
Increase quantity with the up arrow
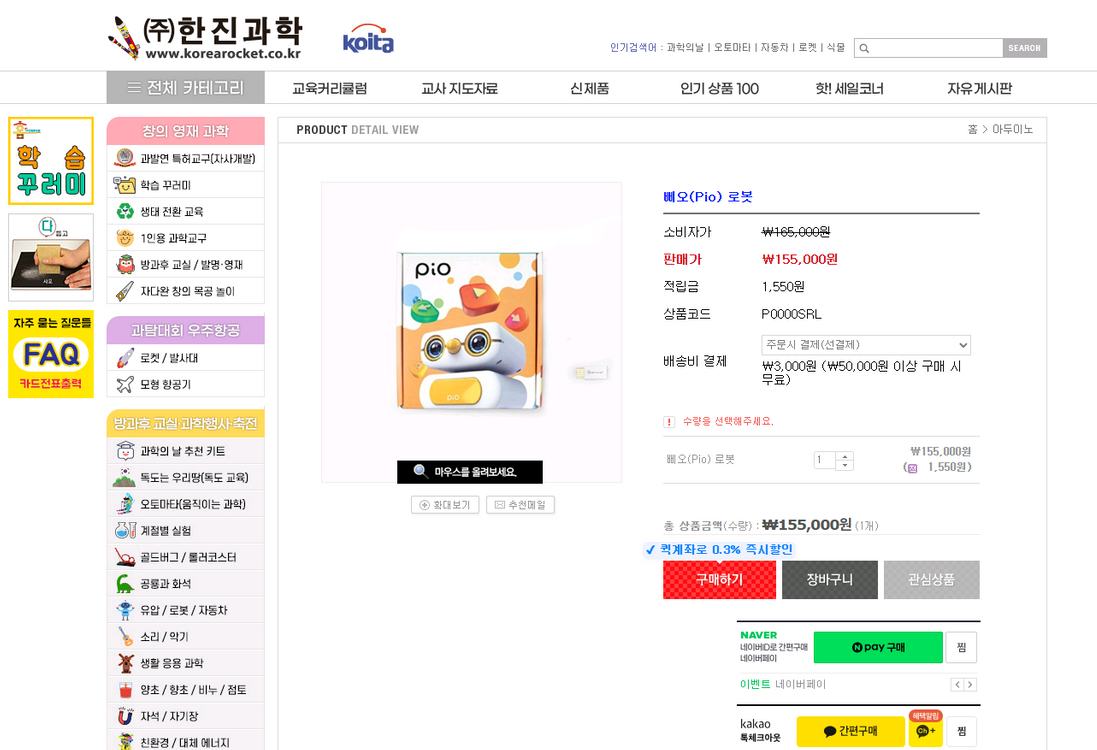click(845, 456)
